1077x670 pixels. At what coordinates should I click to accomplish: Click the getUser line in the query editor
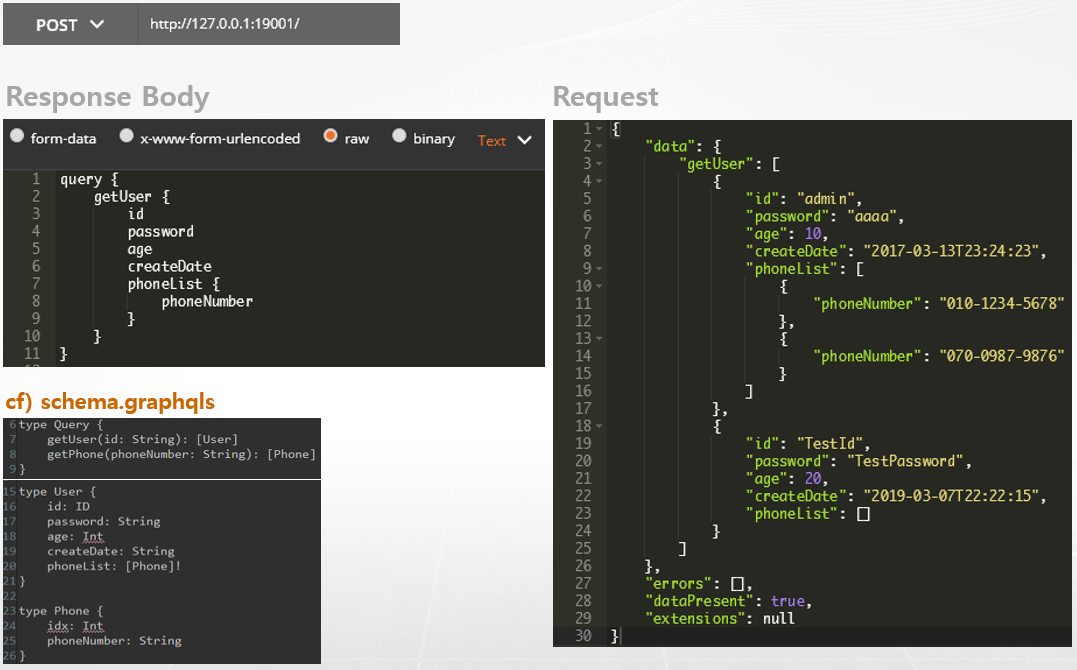point(123,197)
